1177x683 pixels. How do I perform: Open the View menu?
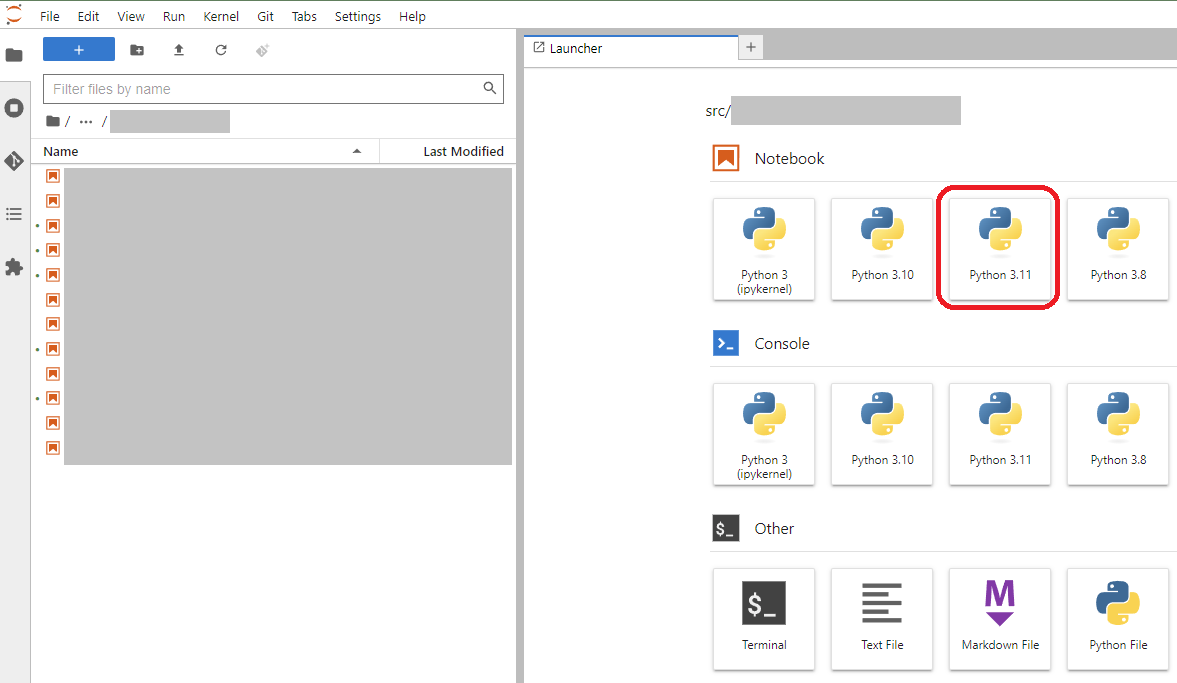click(x=131, y=17)
